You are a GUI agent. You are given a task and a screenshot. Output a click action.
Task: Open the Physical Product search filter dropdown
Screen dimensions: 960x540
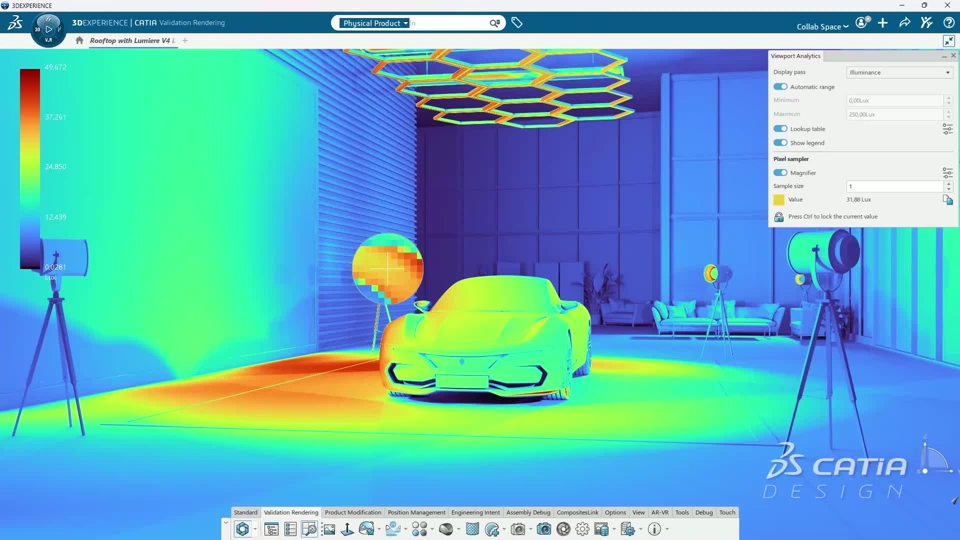(x=374, y=23)
